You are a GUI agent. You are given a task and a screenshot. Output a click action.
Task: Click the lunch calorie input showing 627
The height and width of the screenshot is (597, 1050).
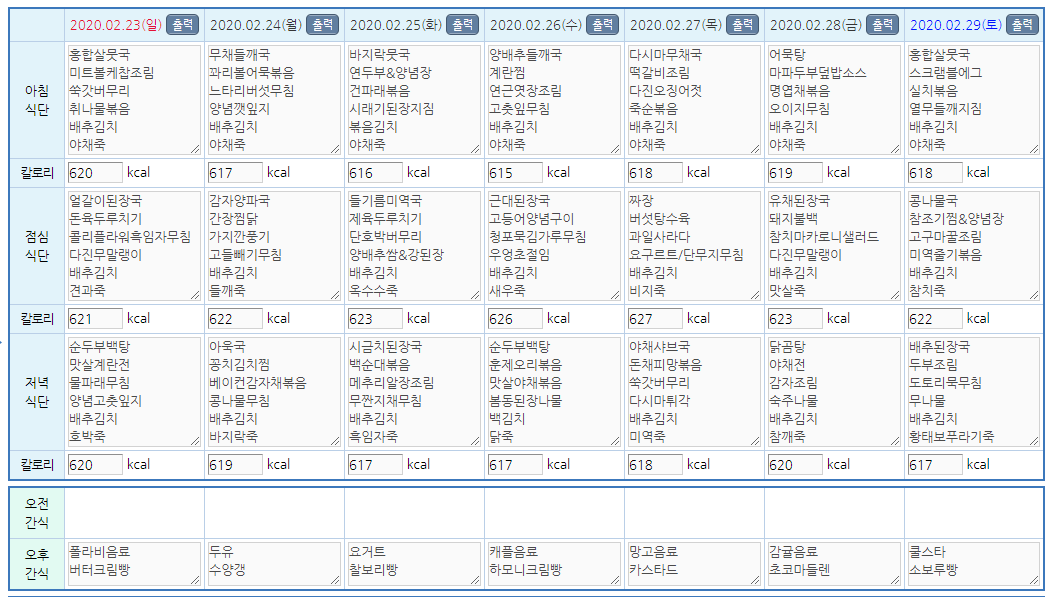[655, 319]
